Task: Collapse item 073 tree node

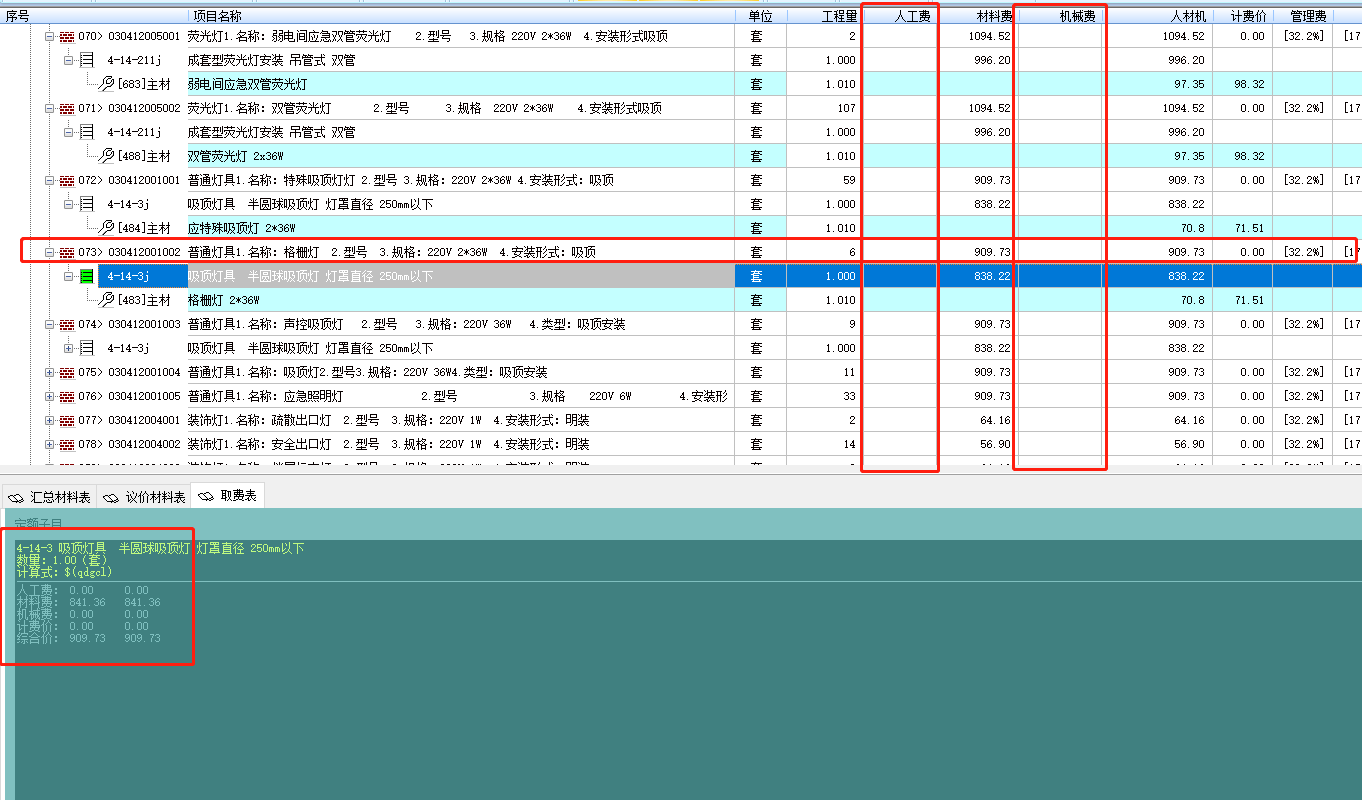Action: tap(49, 252)
